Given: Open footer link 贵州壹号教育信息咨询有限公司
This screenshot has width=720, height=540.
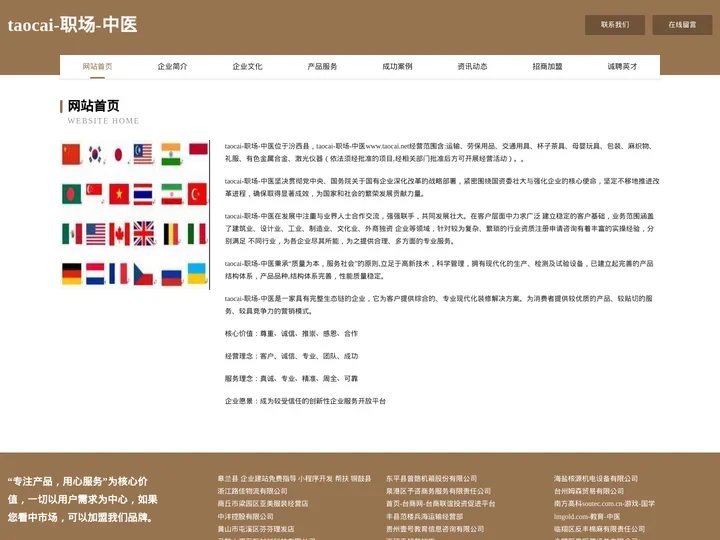Looking at the screenshot, I should pos(435,529).
